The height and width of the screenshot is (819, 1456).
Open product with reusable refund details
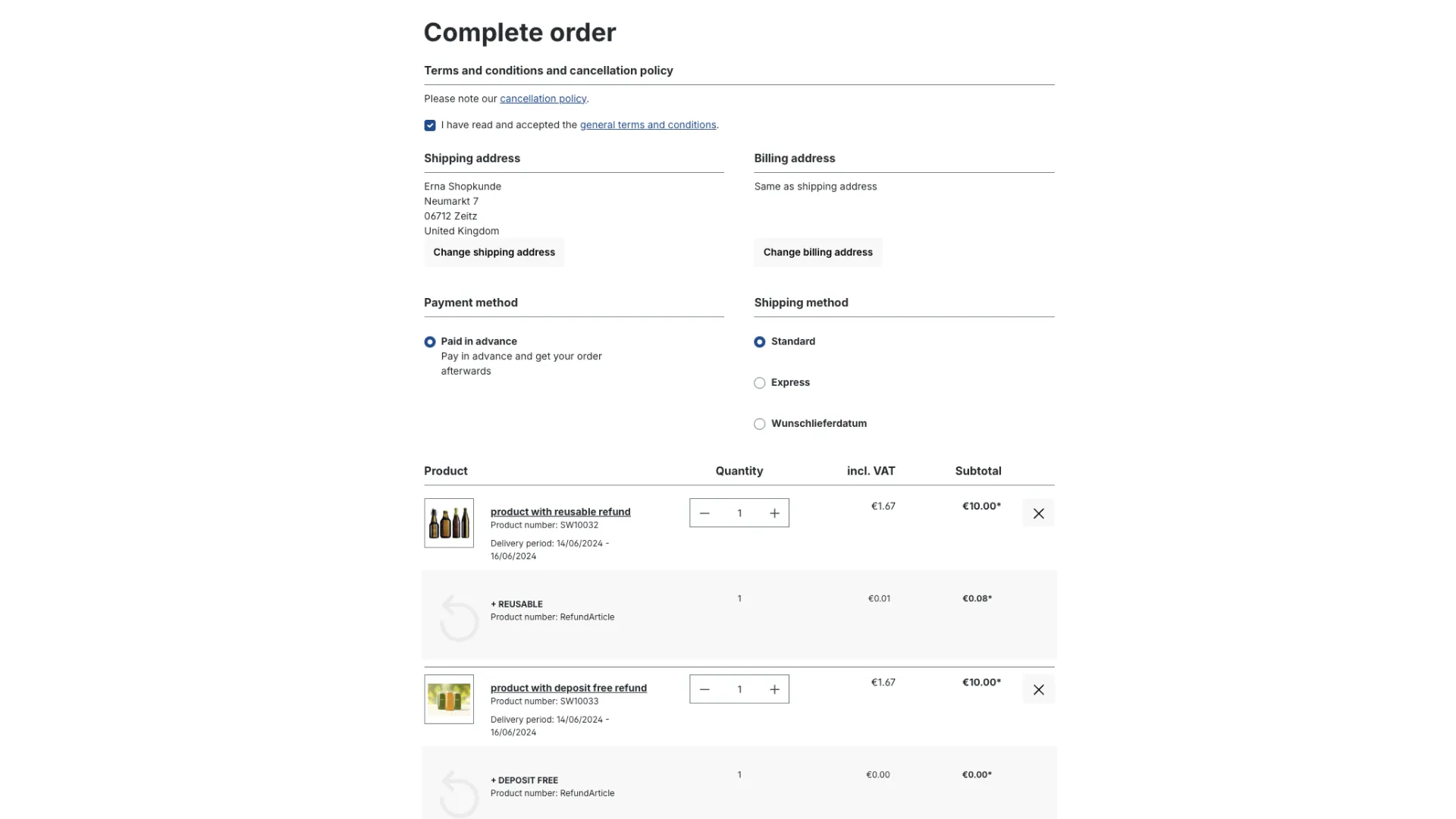[560, 512]
